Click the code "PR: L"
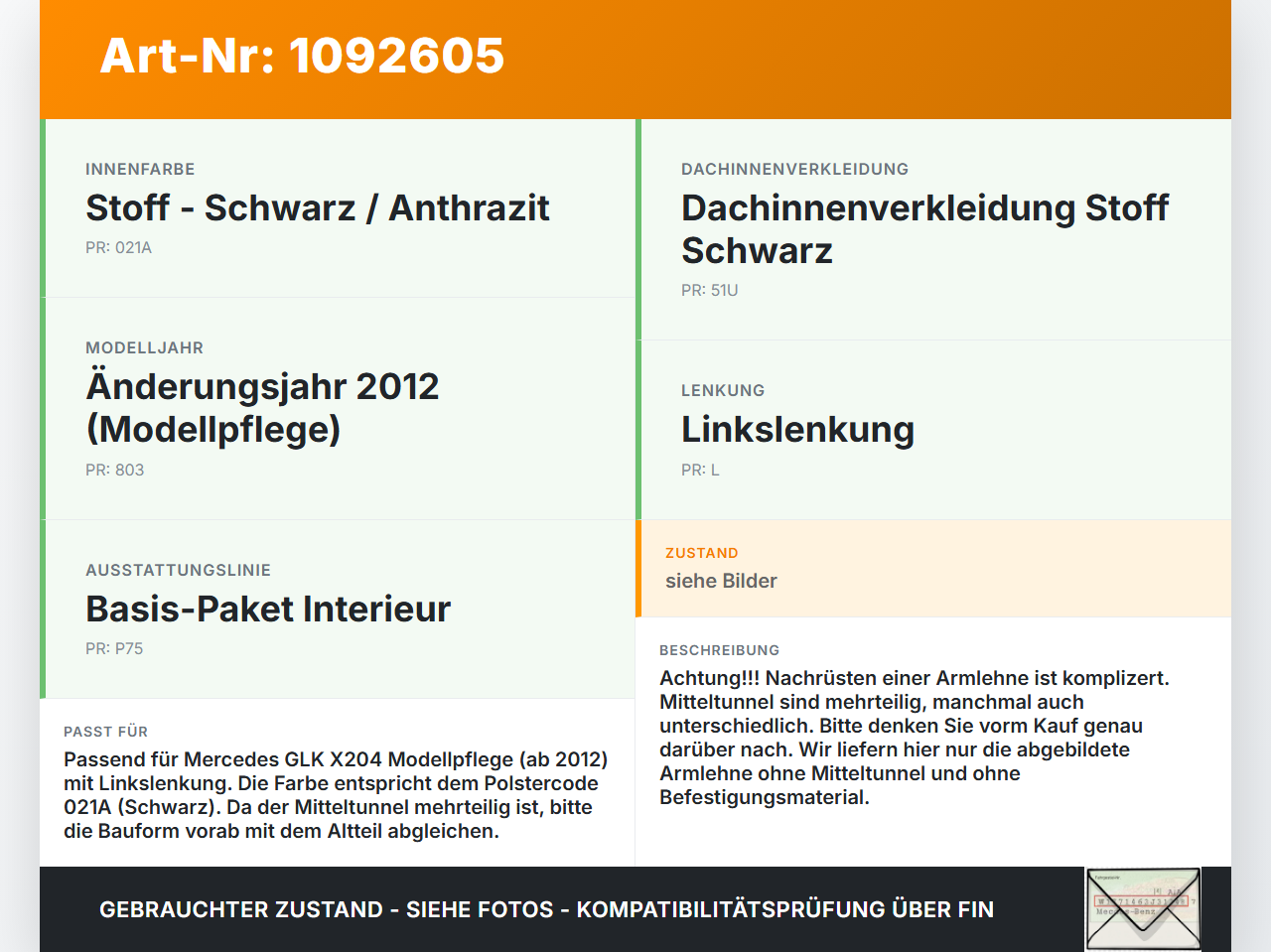Viewport: 1271px width, 952px height. [x=700, y=470]
